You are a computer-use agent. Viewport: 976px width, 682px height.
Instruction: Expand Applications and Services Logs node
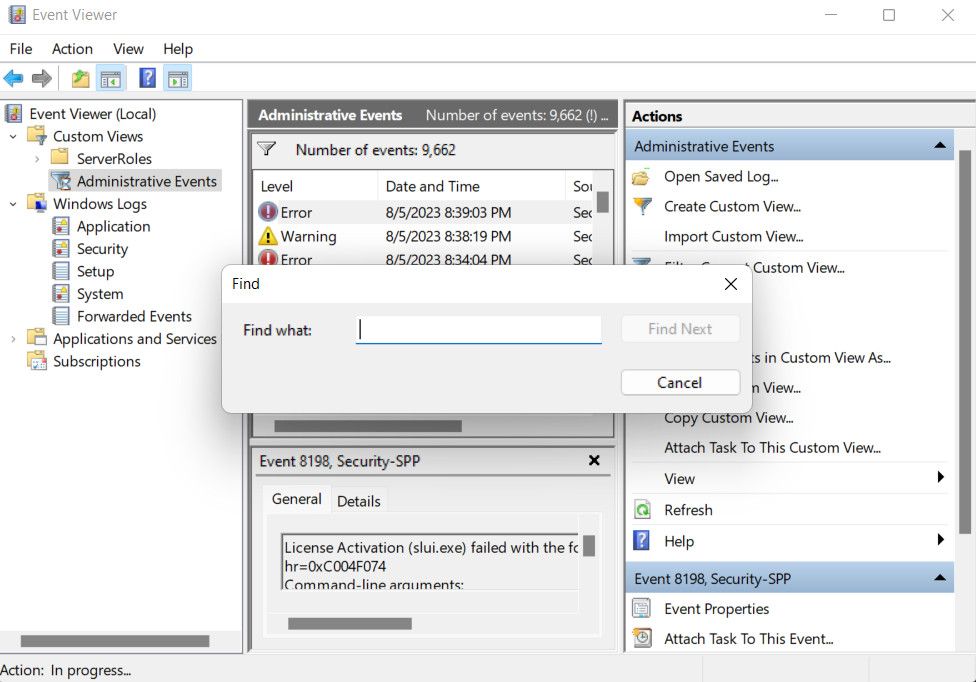(14, 339)
